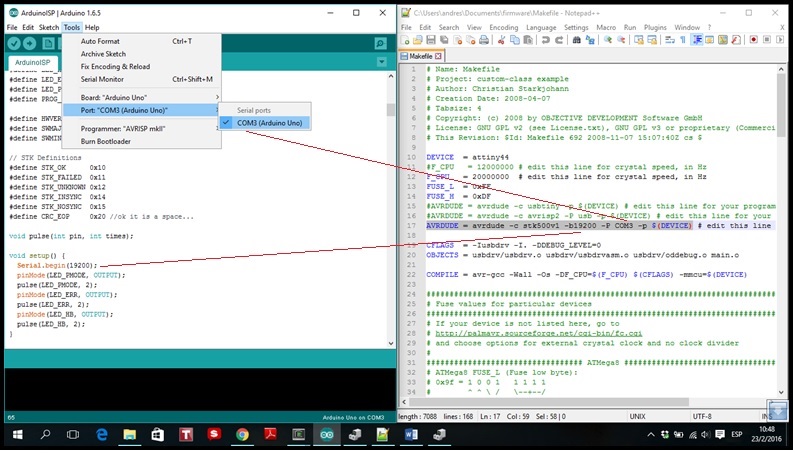The width and height of the screenshot is (795, 453).
Task: Click Arduino editor scroll-down arrow
Action: 390,343
